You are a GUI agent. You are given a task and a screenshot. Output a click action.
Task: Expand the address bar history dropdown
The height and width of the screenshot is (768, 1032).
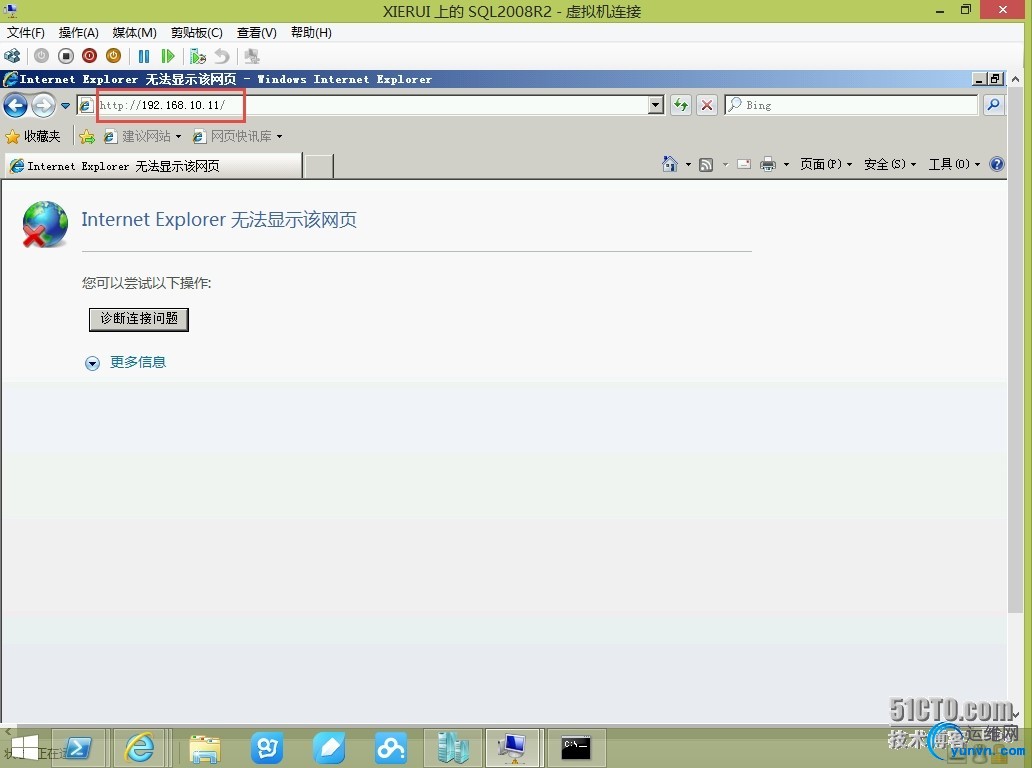click(x=656, y=105)
